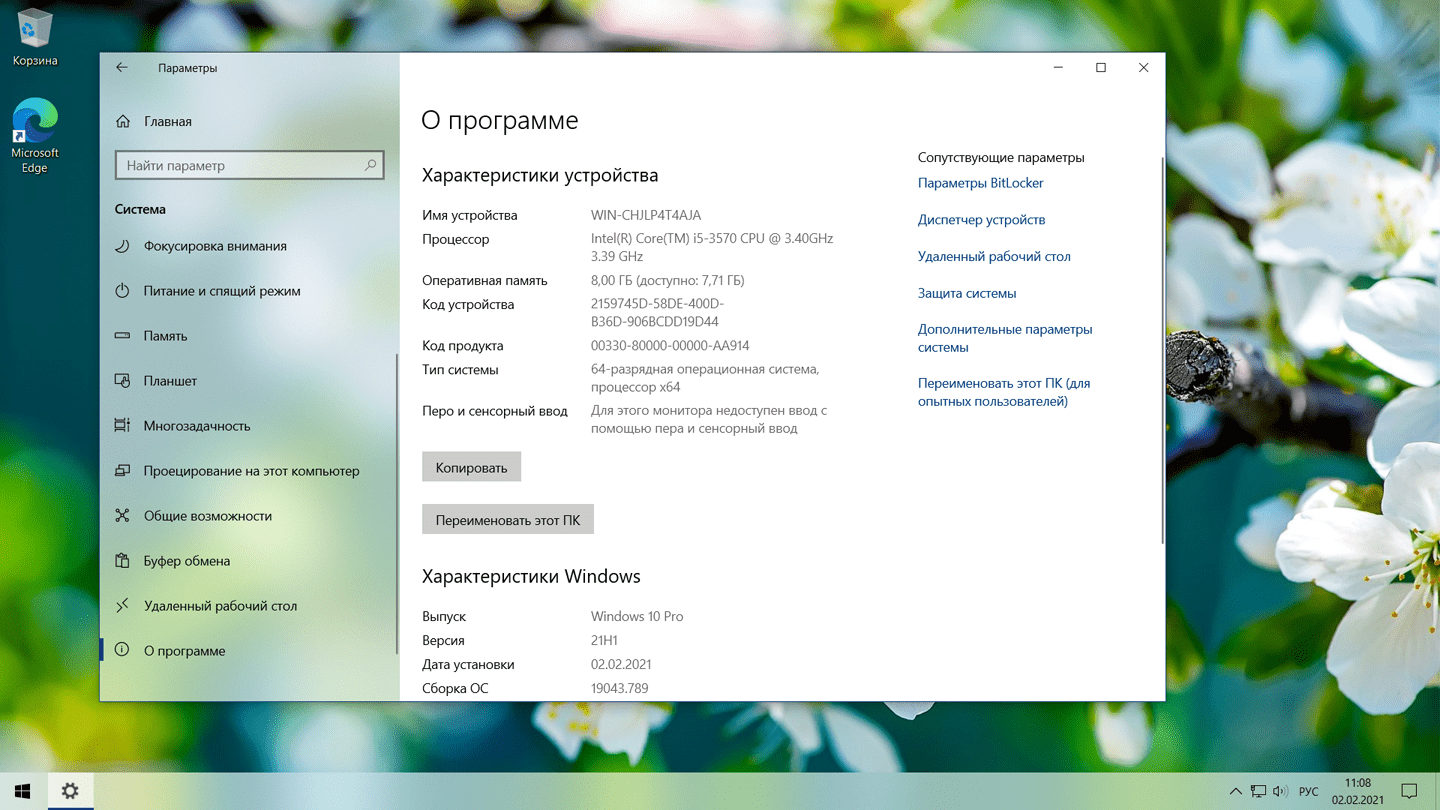Open the Windows Start menu
Image resolution: width=1440 pixels, height=810 pixels.
[22, 791]
